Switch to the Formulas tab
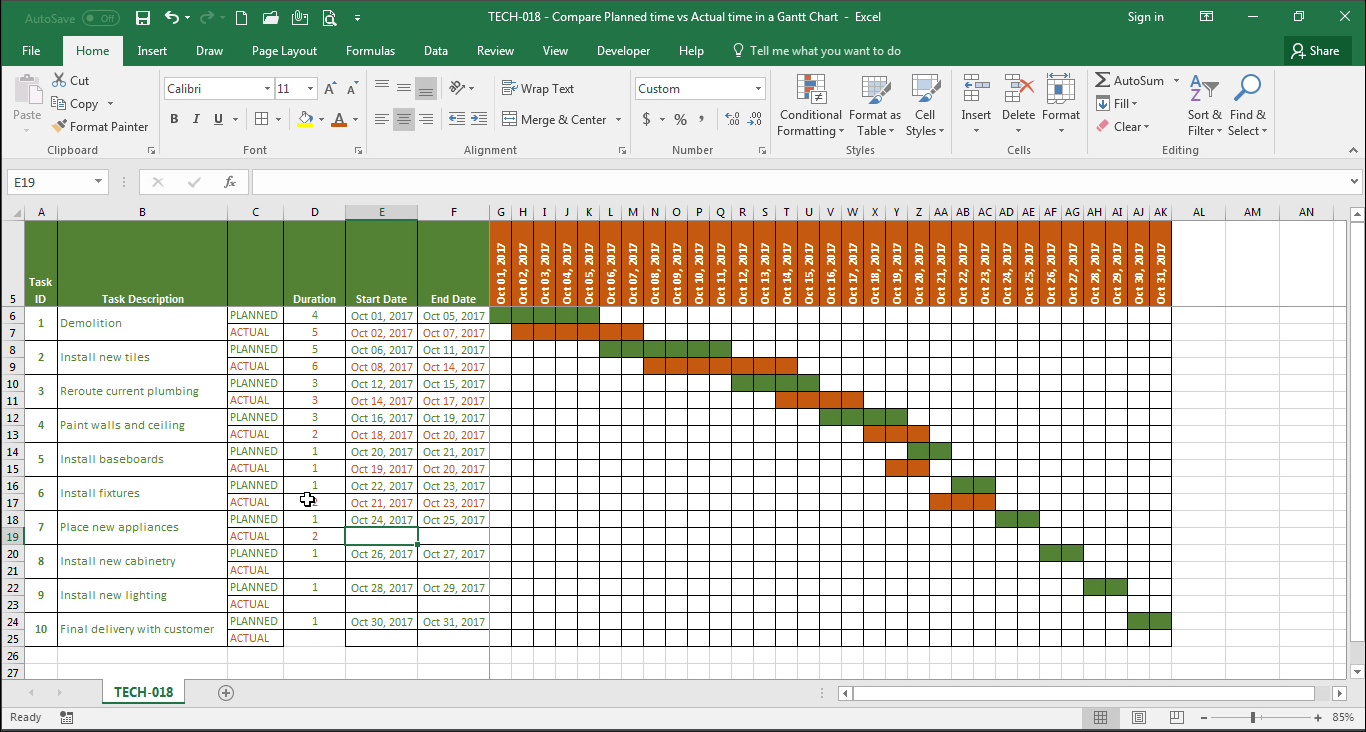This screenshot has height=732, width=1366. coord(370,51)
